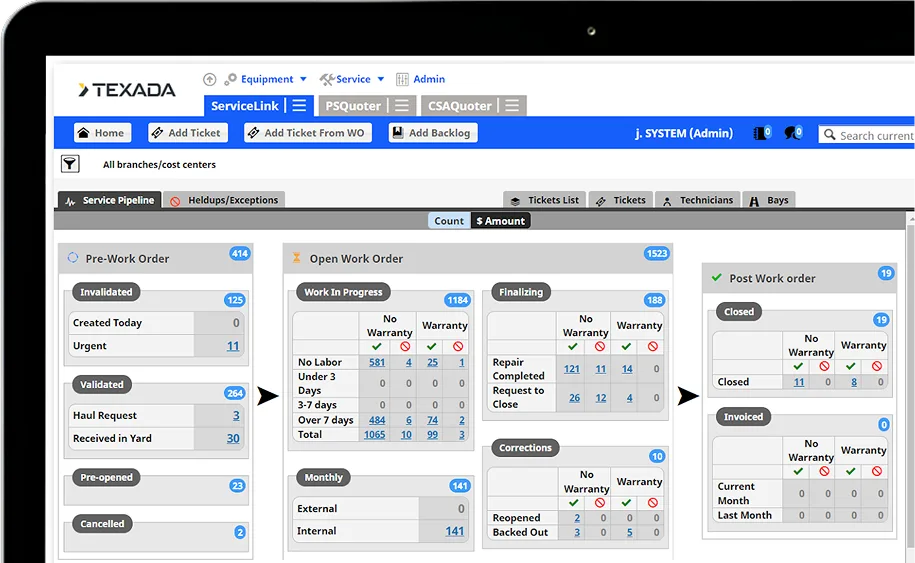Click the Post Work order checkmark icon
The image size is (915, 563).
[x=717, y=278]
